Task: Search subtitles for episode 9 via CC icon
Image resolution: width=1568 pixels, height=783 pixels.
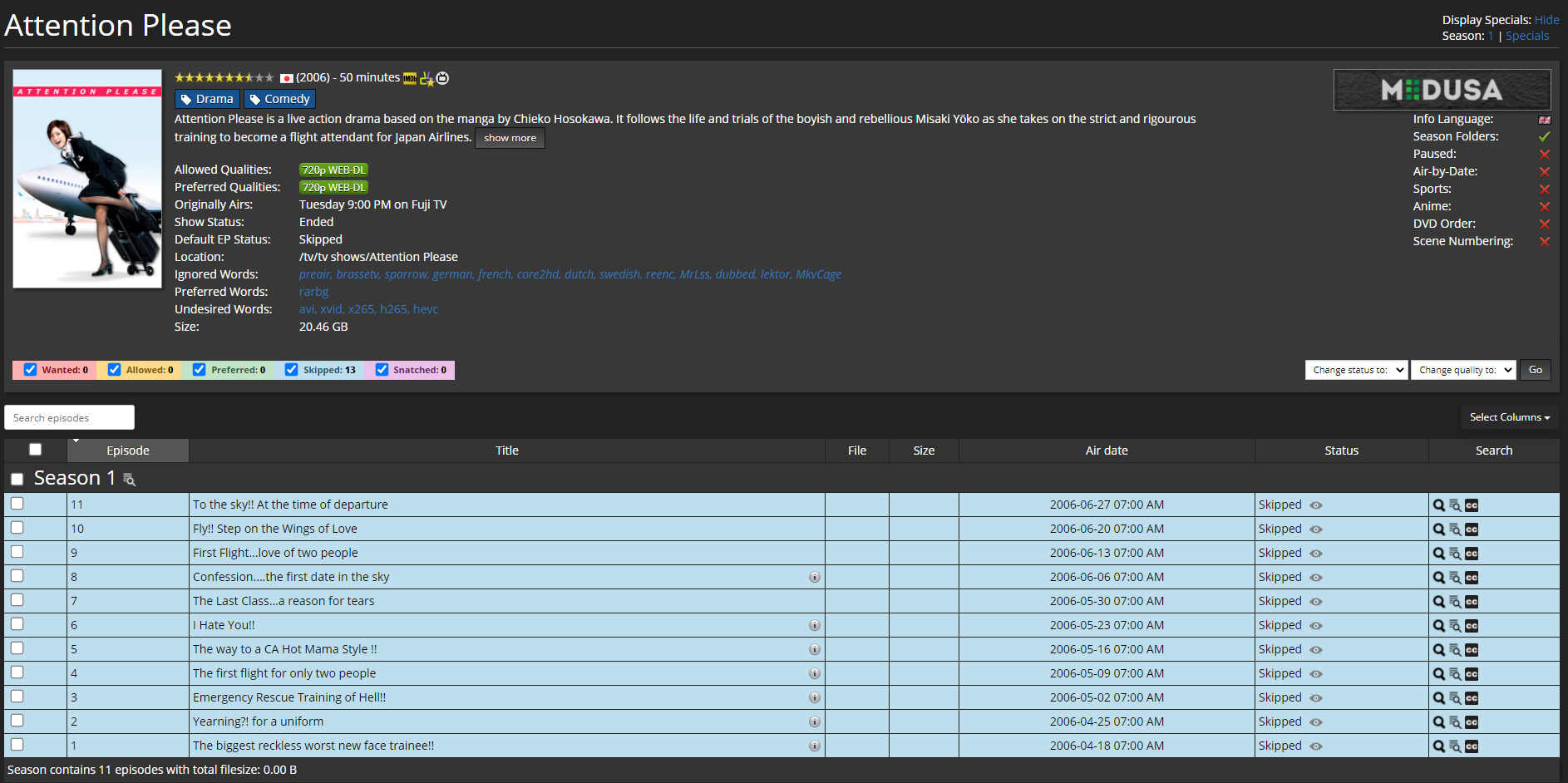Action: tap(1472, 552)
